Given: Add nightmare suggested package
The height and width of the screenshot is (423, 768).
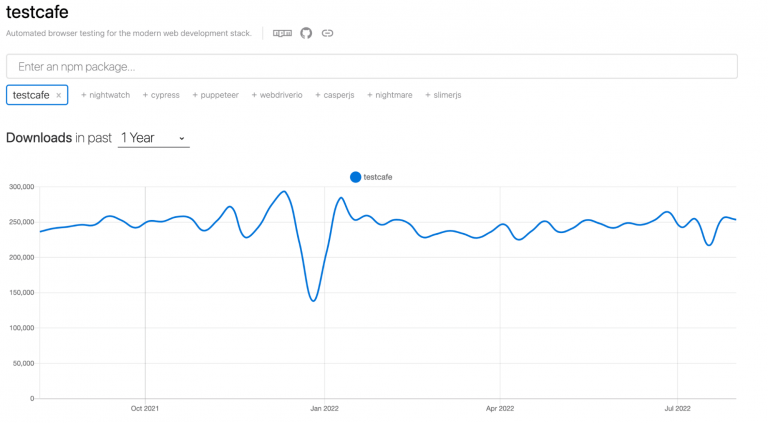Looking at the screenshot, I should click(390, 95).
